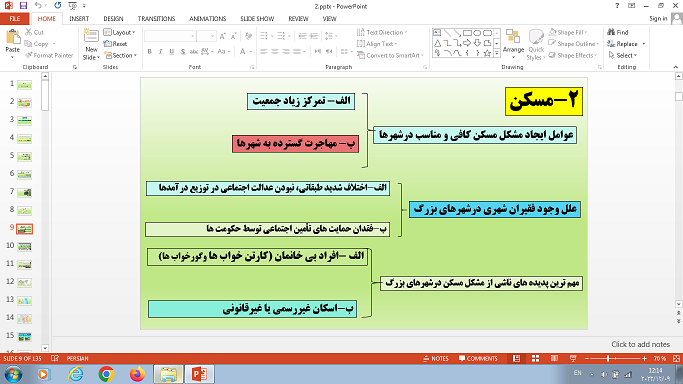Open the Arrange tool

point(513,44)
